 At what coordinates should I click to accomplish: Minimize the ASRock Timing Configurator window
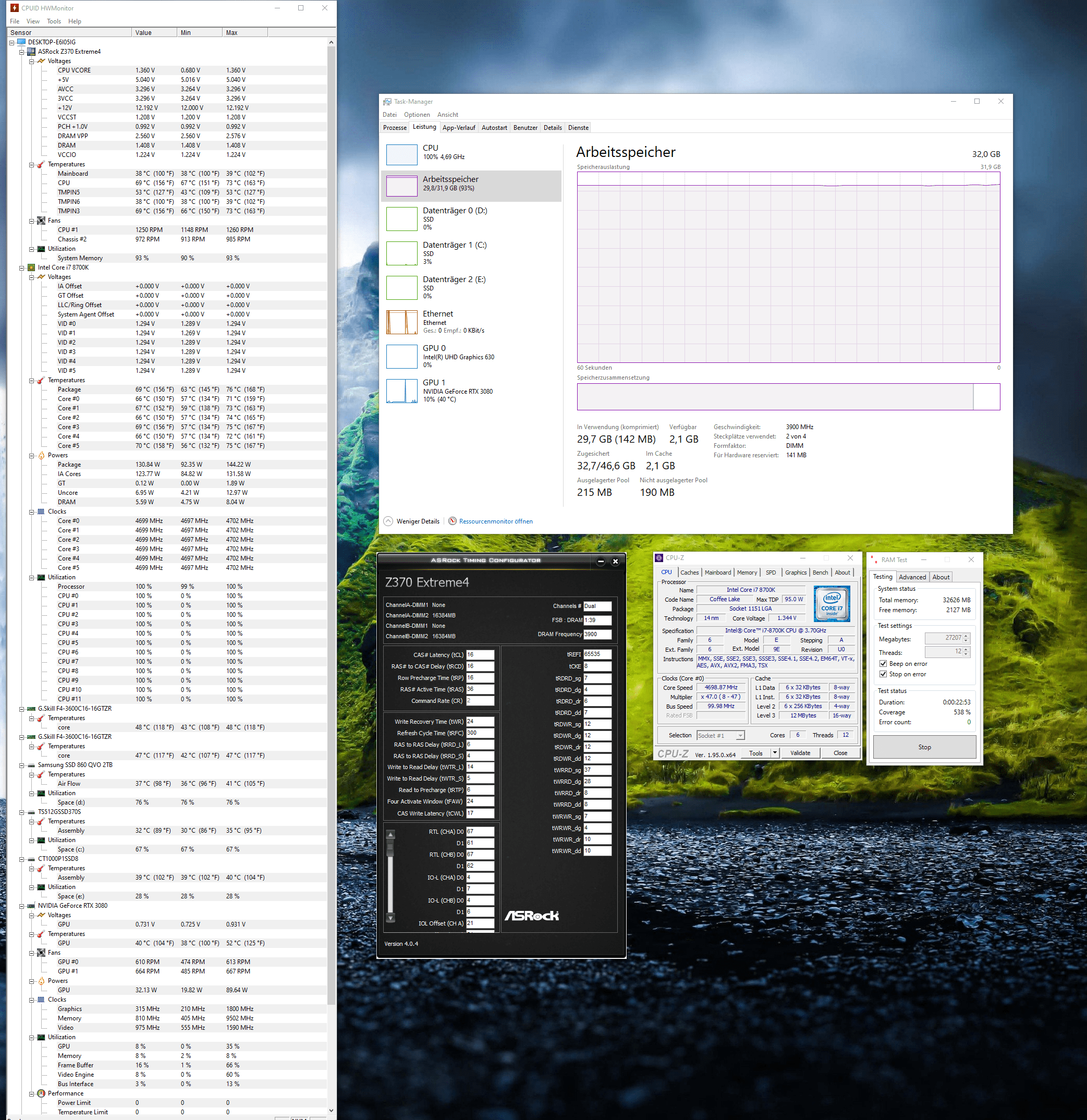(x=601, y=561)
